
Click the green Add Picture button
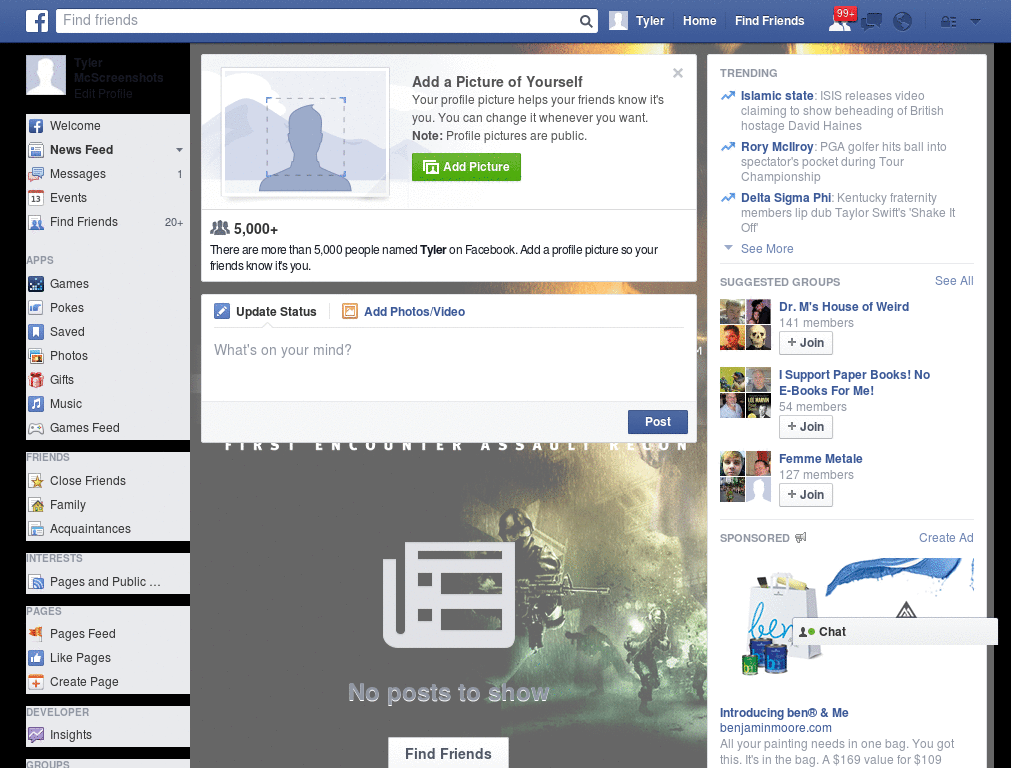point(466,167)
